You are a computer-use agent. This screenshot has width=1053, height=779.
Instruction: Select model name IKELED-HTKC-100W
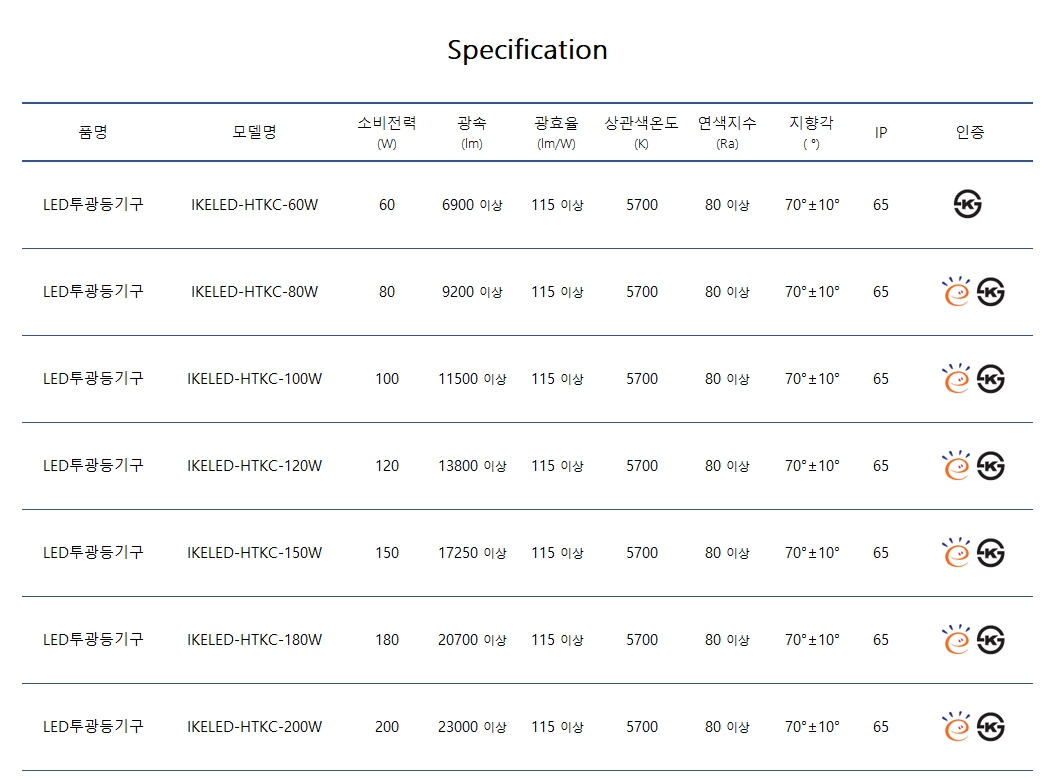[x=255, y=379]
